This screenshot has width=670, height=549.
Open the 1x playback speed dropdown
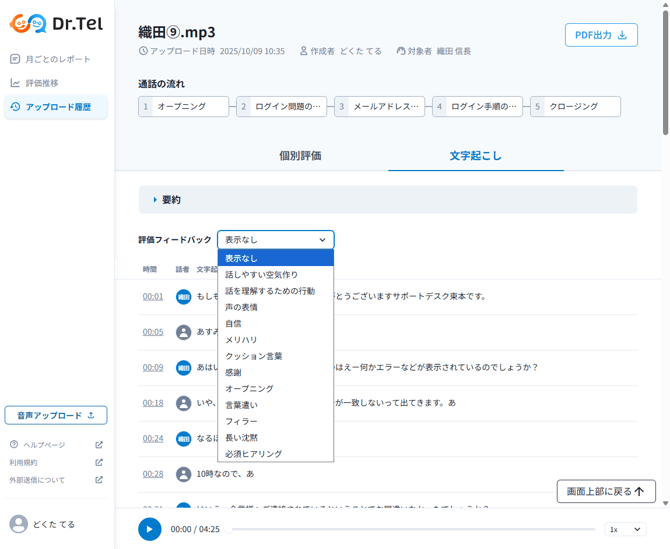point(625,529)
